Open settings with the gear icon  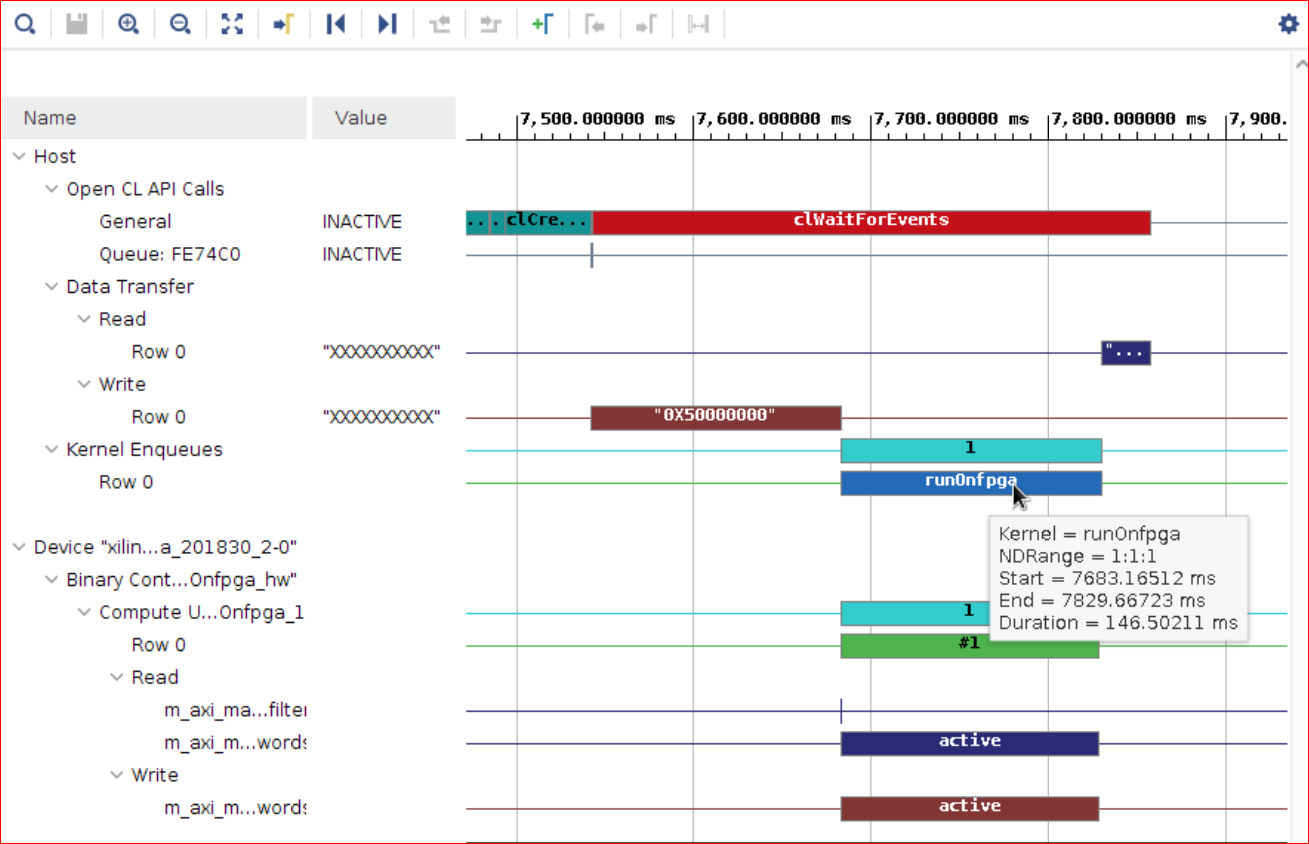click(1288, 24)
